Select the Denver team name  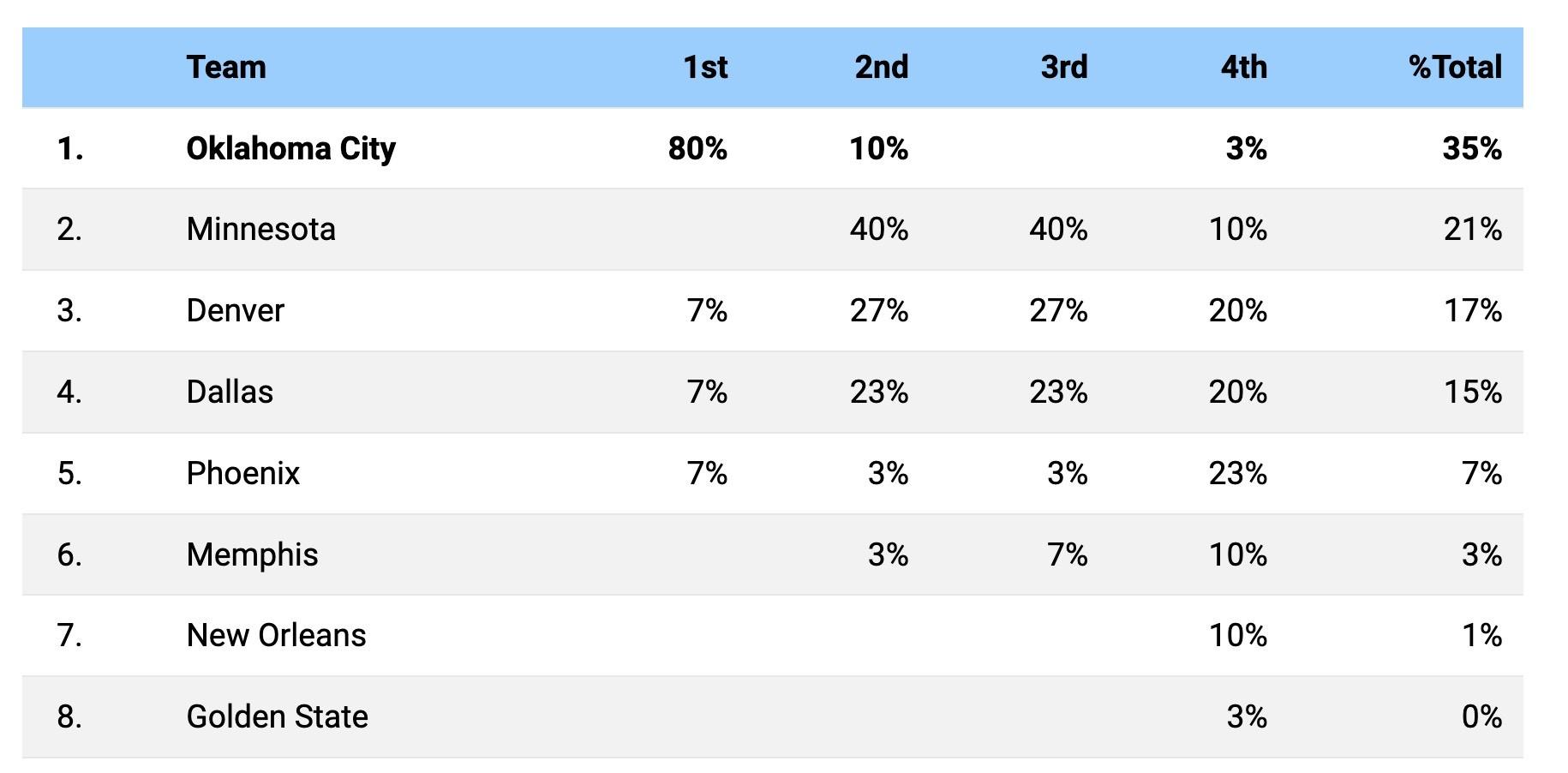235,310
